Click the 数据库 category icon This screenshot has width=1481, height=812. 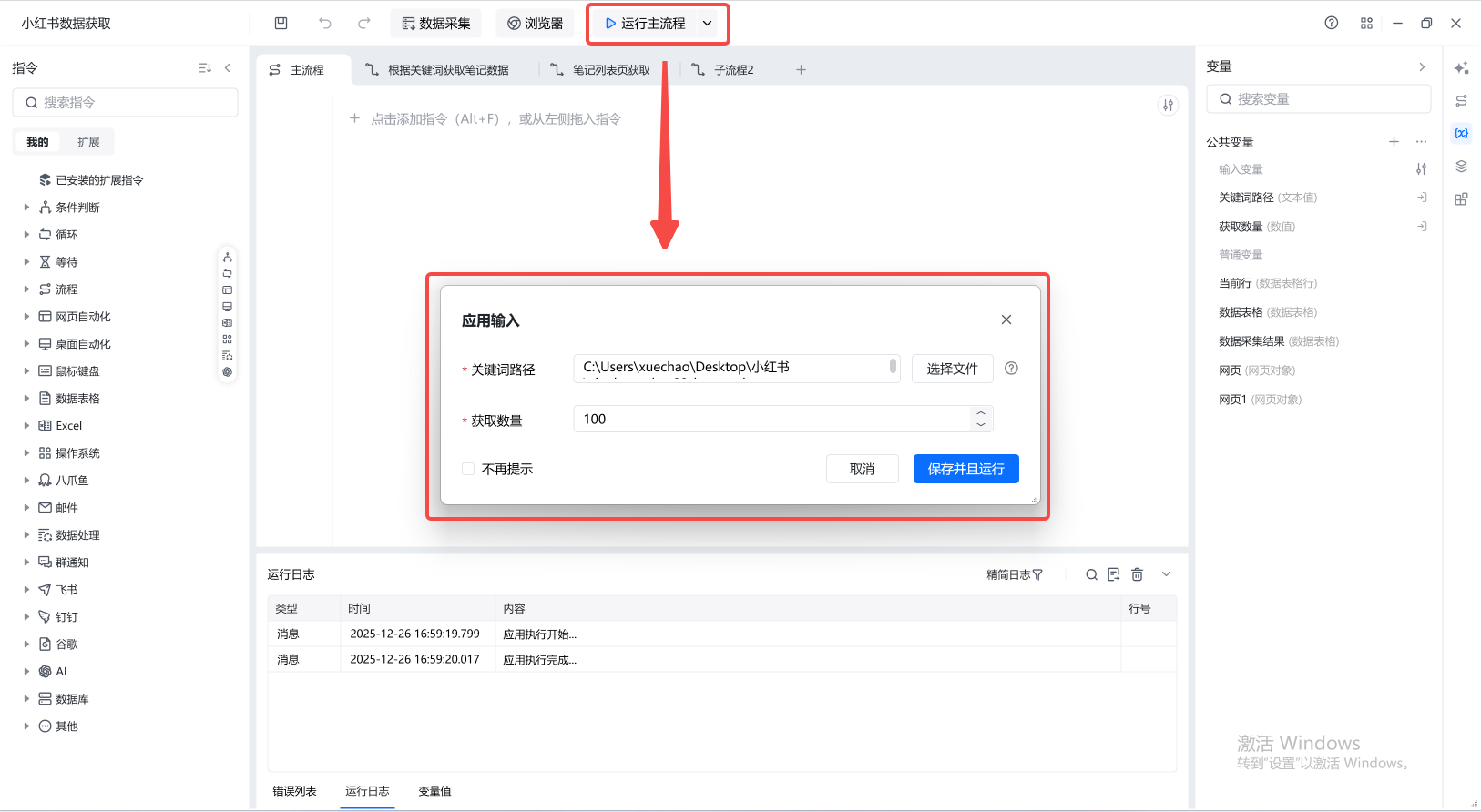(x=45, y=699)
